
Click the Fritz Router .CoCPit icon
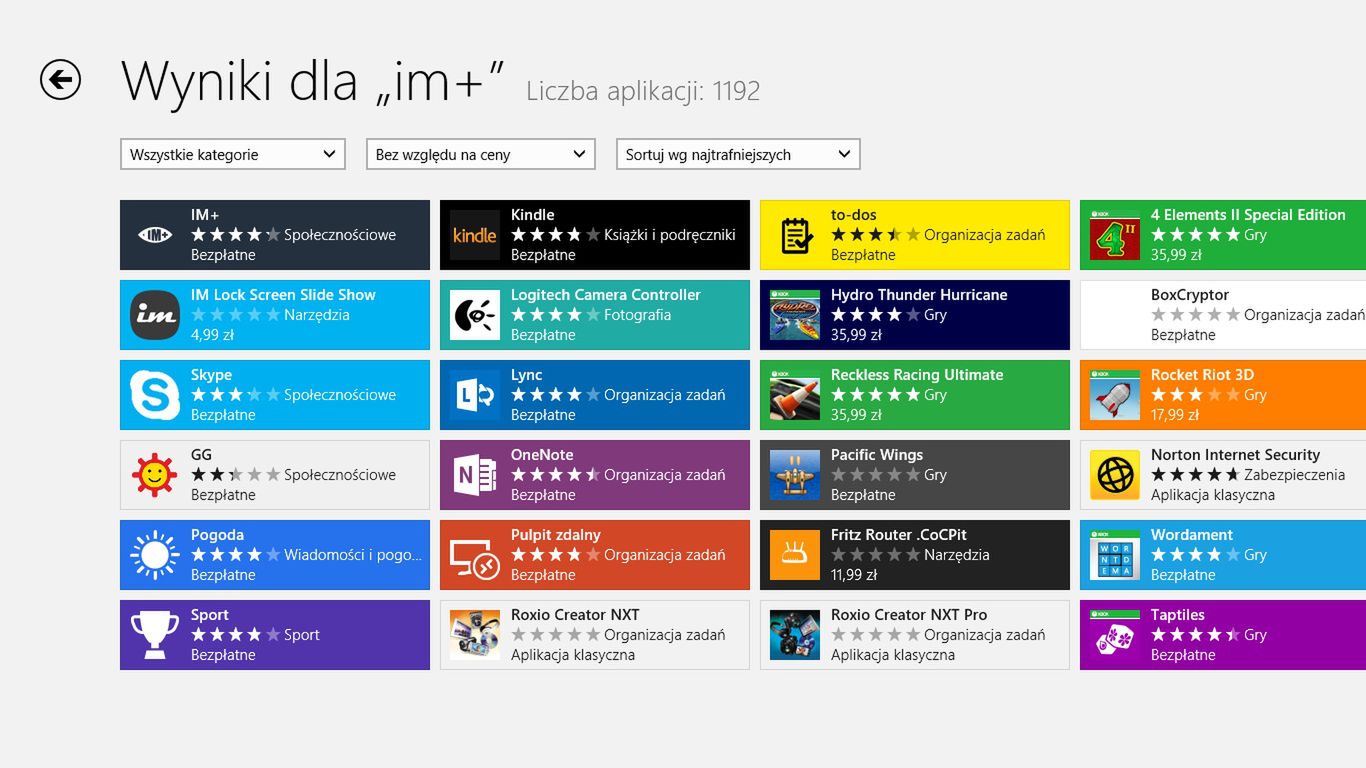pyautogui.click(x=795, y=555)
